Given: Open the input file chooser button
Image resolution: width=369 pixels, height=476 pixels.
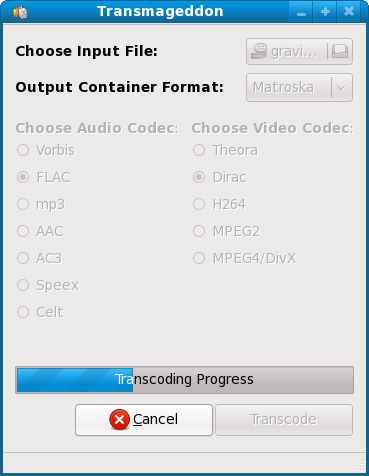Looking at the screenshot, I should point(299,52).
